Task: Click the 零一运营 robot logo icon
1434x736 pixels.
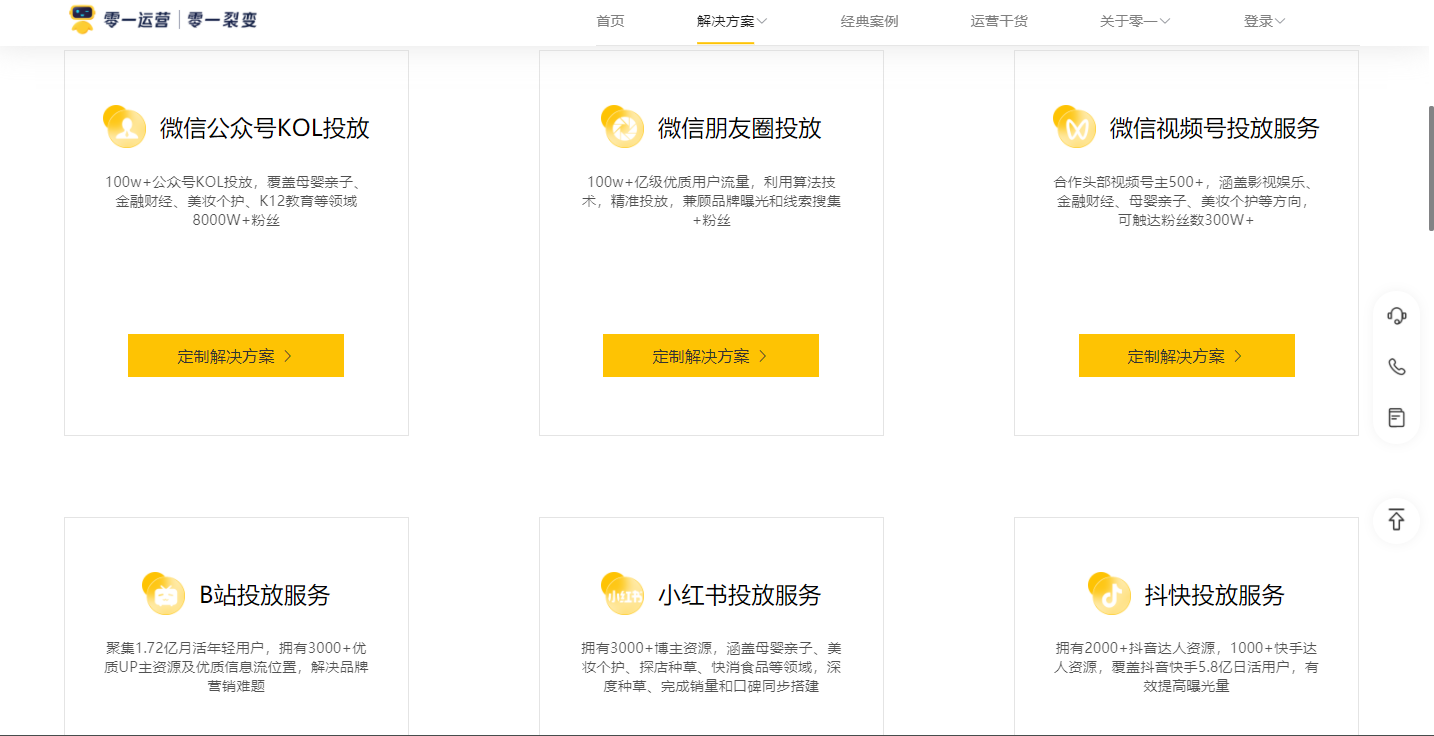Action: [82, 18]
